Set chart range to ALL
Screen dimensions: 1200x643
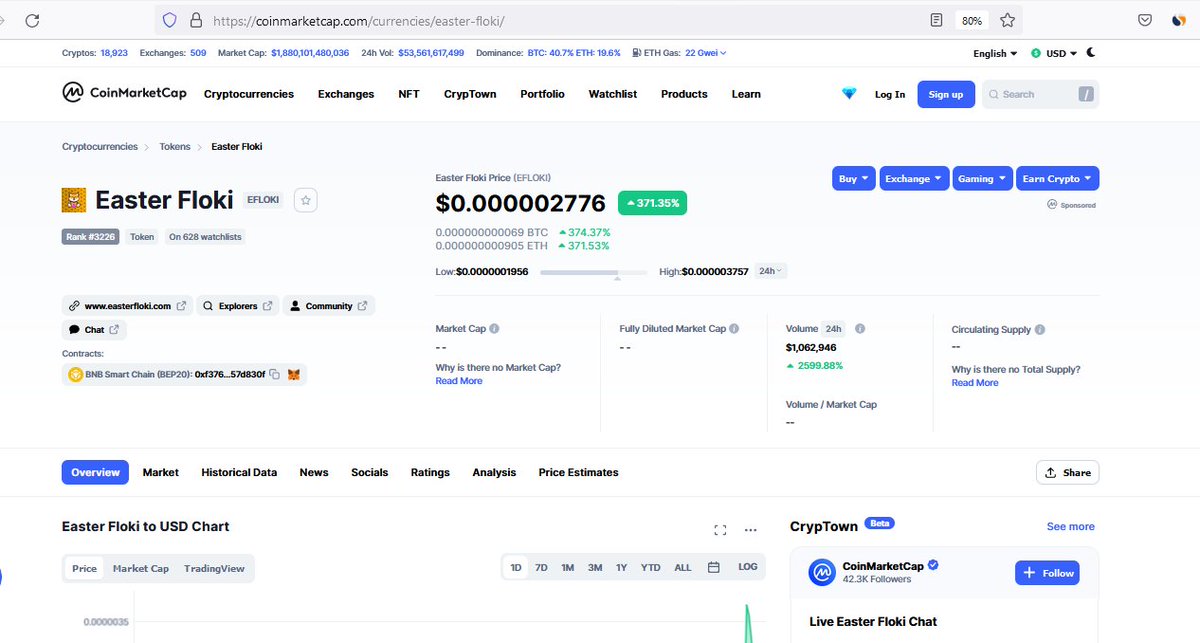683,567
